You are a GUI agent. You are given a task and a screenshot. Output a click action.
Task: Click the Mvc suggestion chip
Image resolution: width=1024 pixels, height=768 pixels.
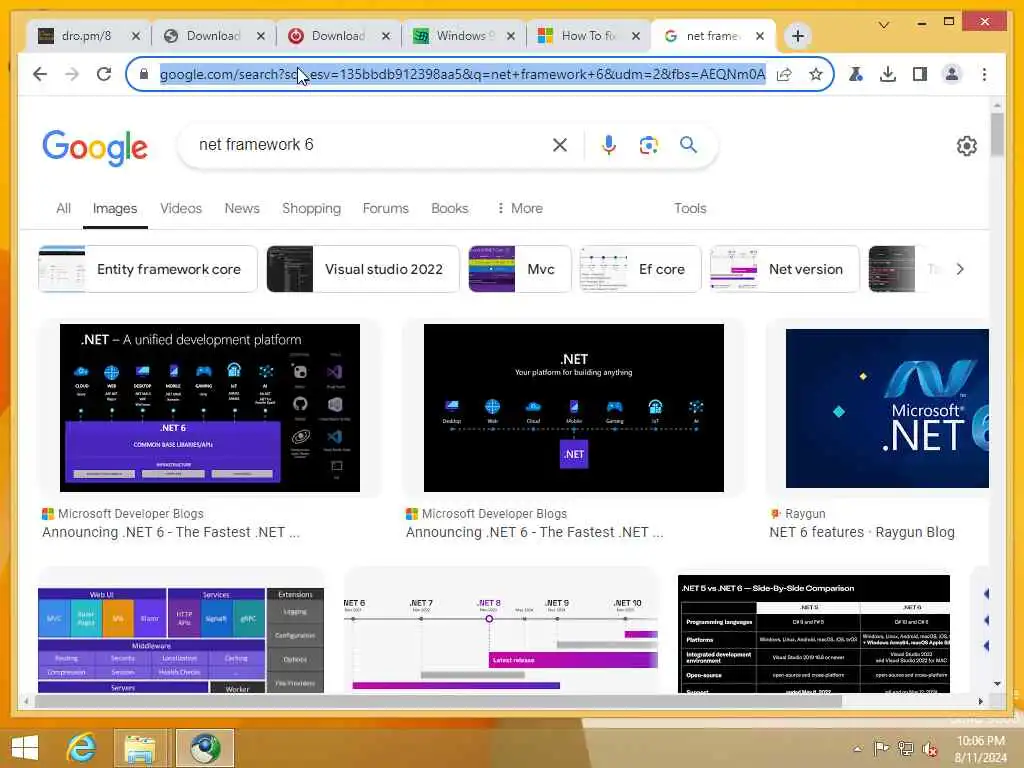click(519, 269)
